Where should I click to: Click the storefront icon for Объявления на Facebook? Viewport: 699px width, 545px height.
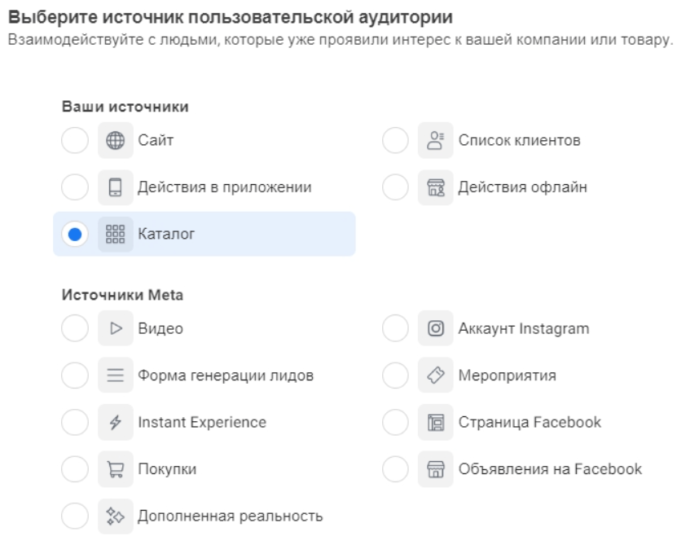click(x=435, y=469)
